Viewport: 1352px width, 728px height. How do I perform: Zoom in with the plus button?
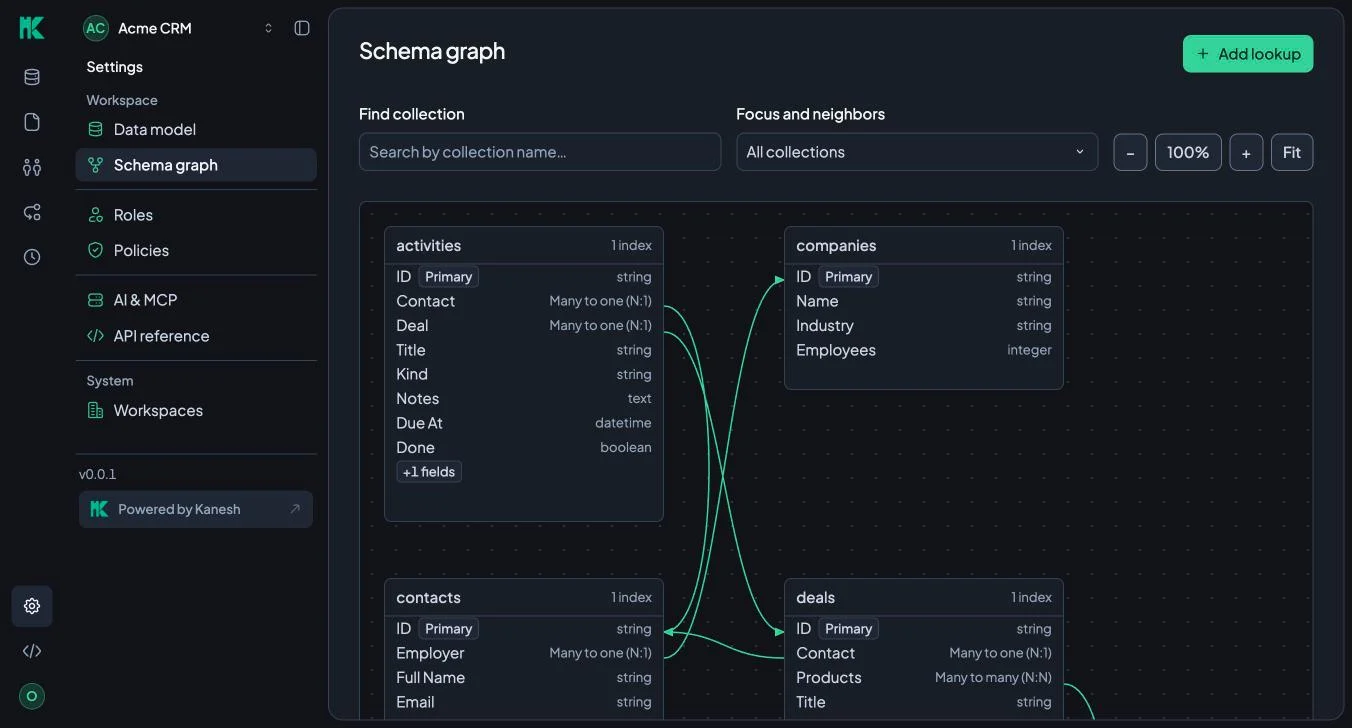[x=1246, y=152]
